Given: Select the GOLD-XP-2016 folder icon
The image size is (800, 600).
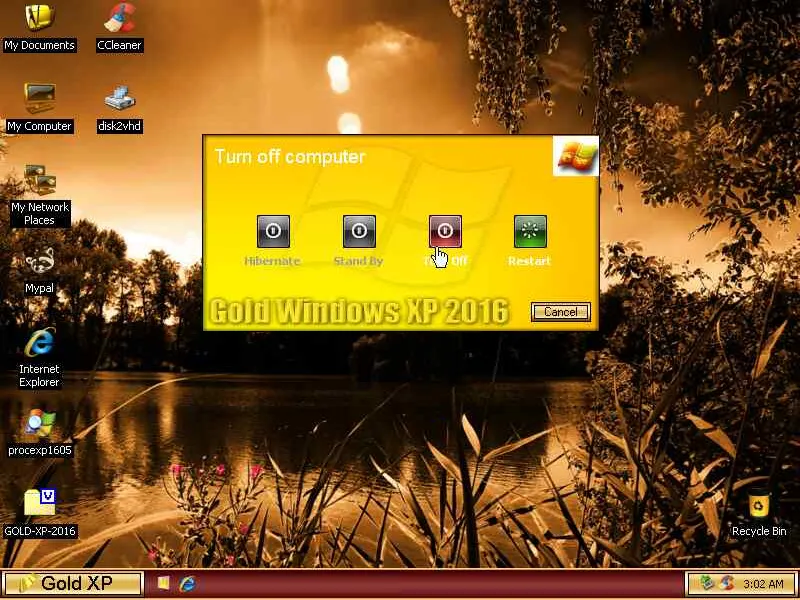Looking at the screenshot, I should click(x=39, y=503).
